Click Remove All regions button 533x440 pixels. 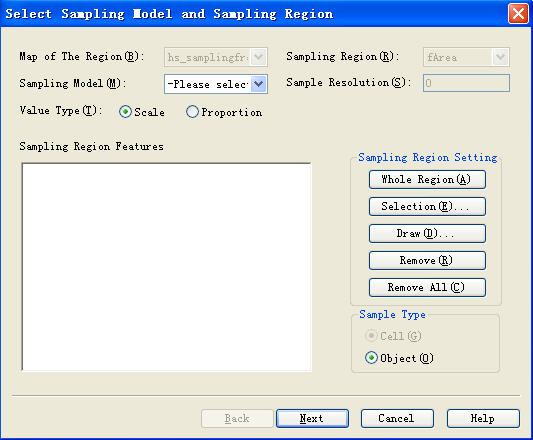click(427, 287)
